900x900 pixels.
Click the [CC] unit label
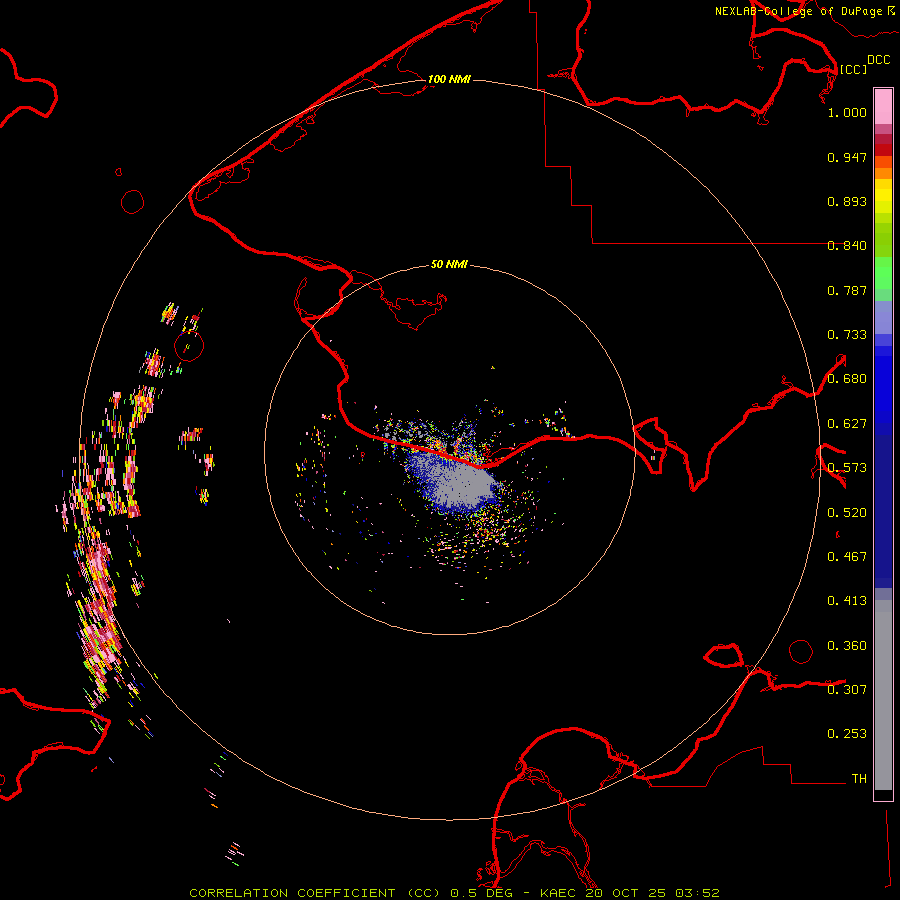tap(853, 69)
